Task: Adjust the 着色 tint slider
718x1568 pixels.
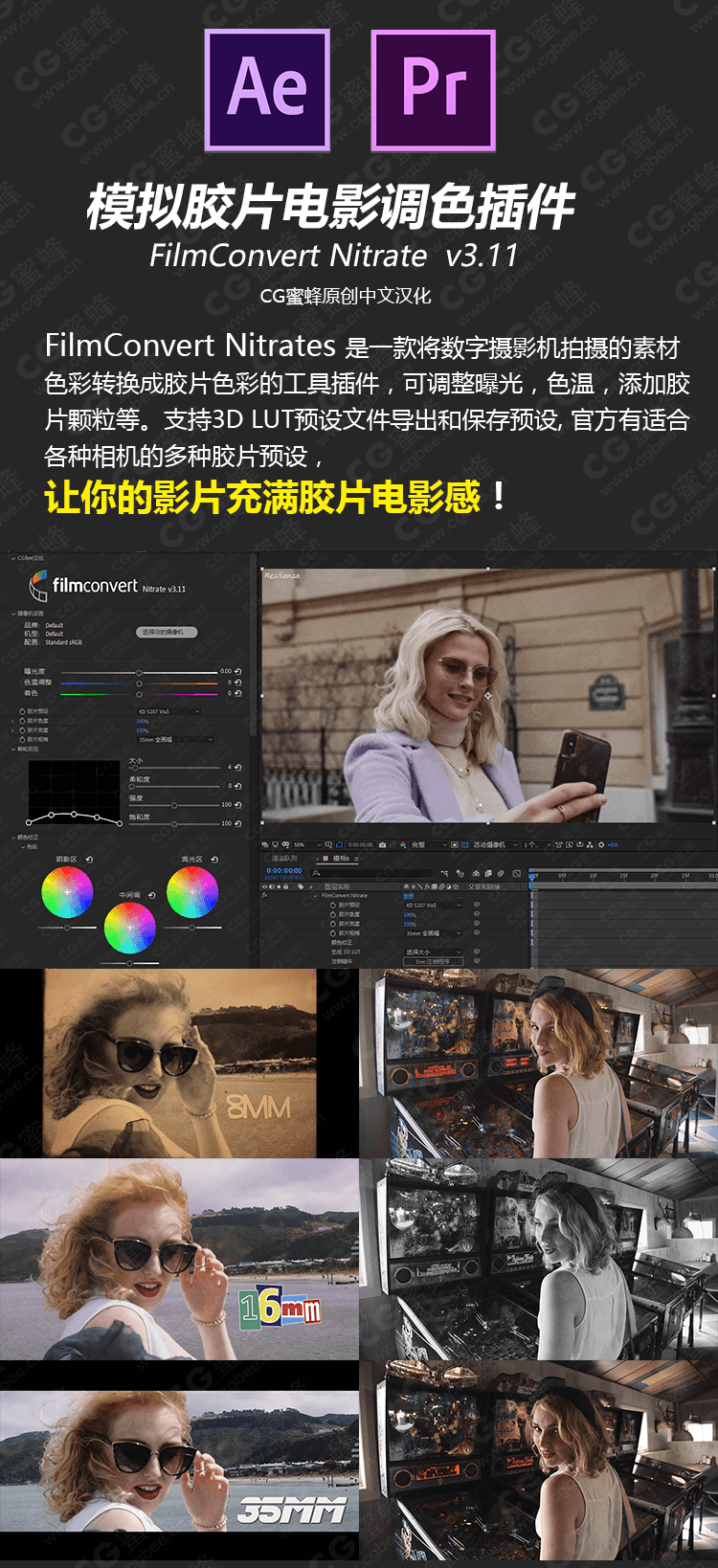Action: click(139, 693)
